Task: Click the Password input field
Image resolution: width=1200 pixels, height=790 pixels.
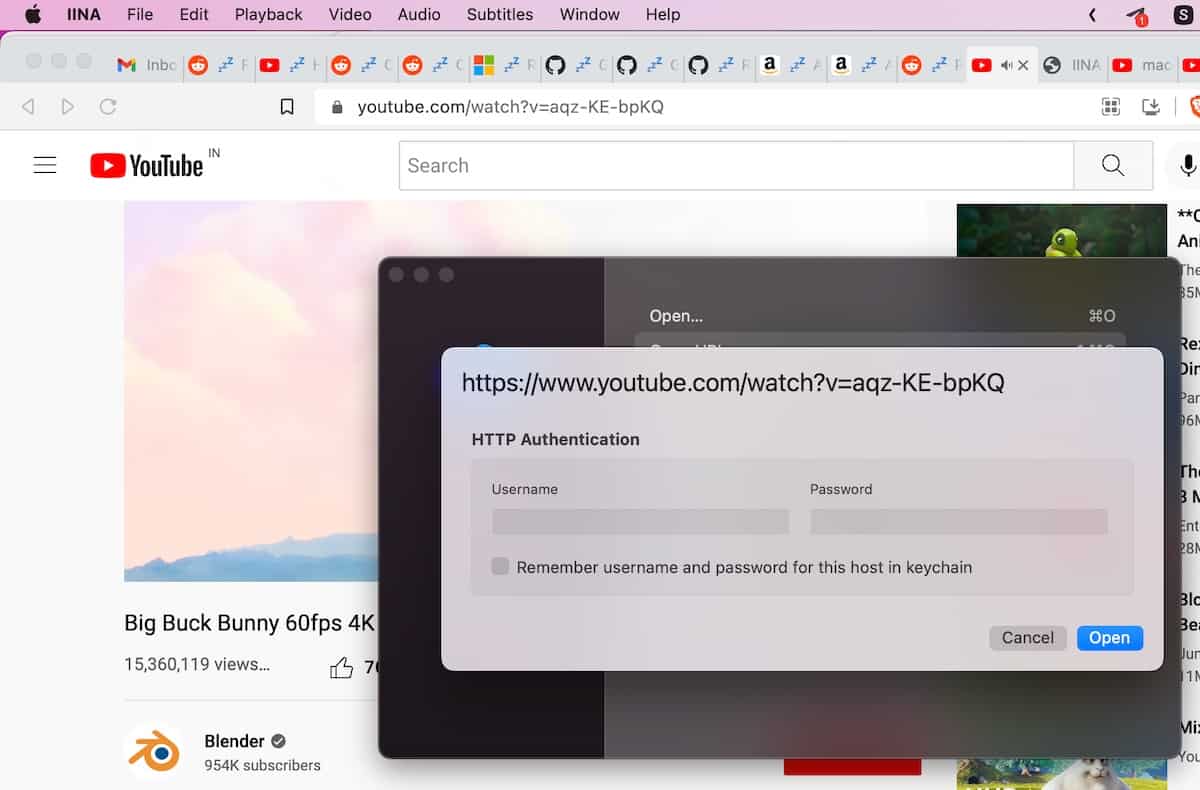Action: tap(958, 521)
